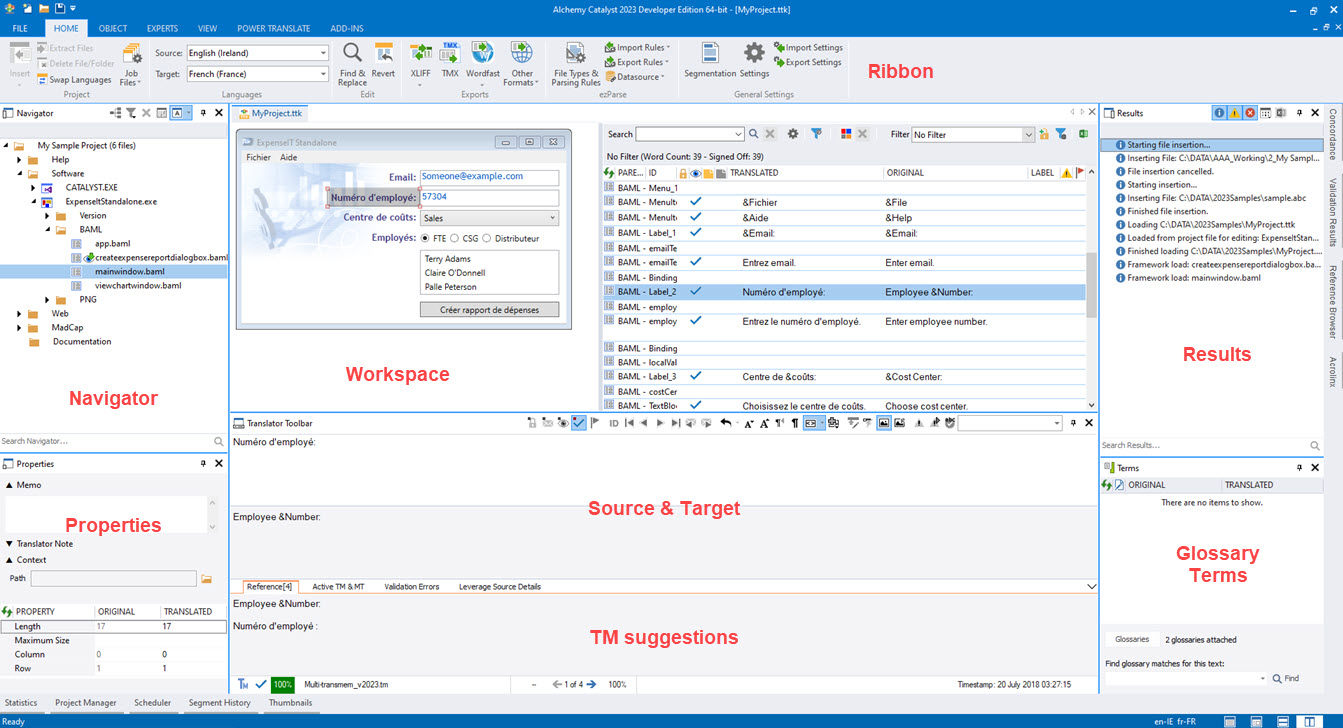Toggle sign-off checkmark for Centre de &coûts row

click(696, 376)
